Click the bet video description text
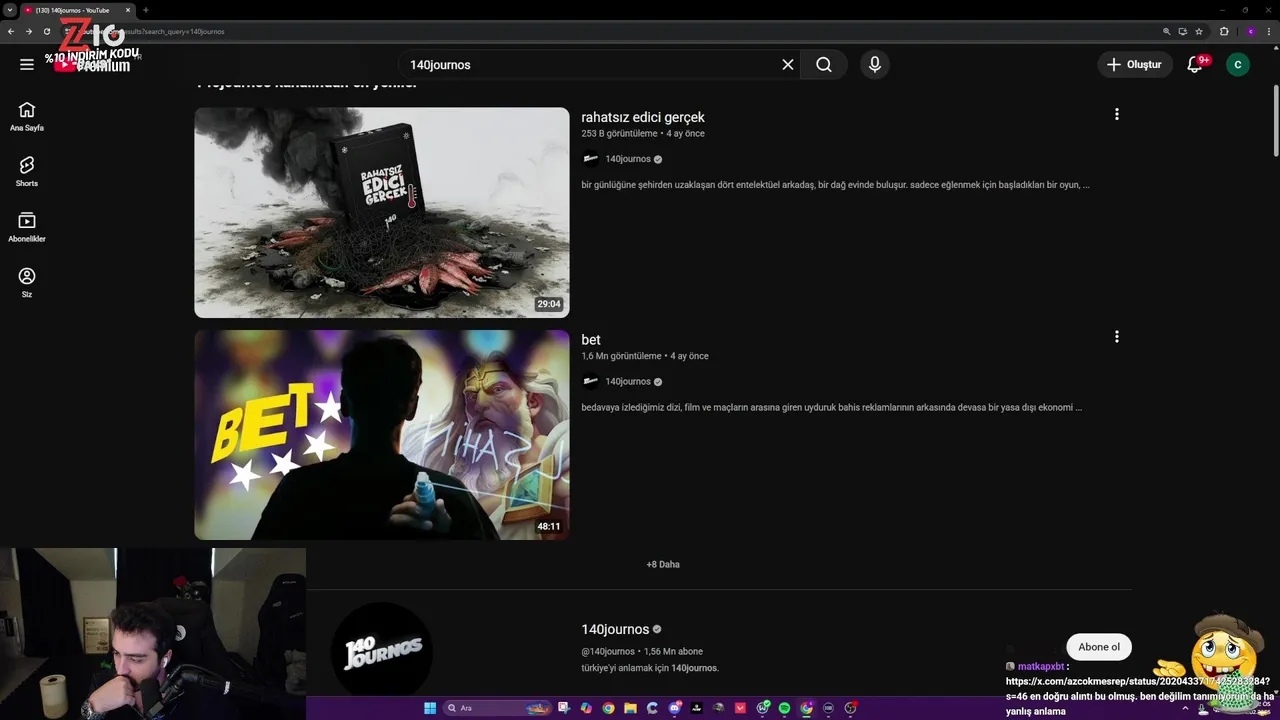Screen dimensions: 1280x720 pyautogui.click(x=832, y=407)
